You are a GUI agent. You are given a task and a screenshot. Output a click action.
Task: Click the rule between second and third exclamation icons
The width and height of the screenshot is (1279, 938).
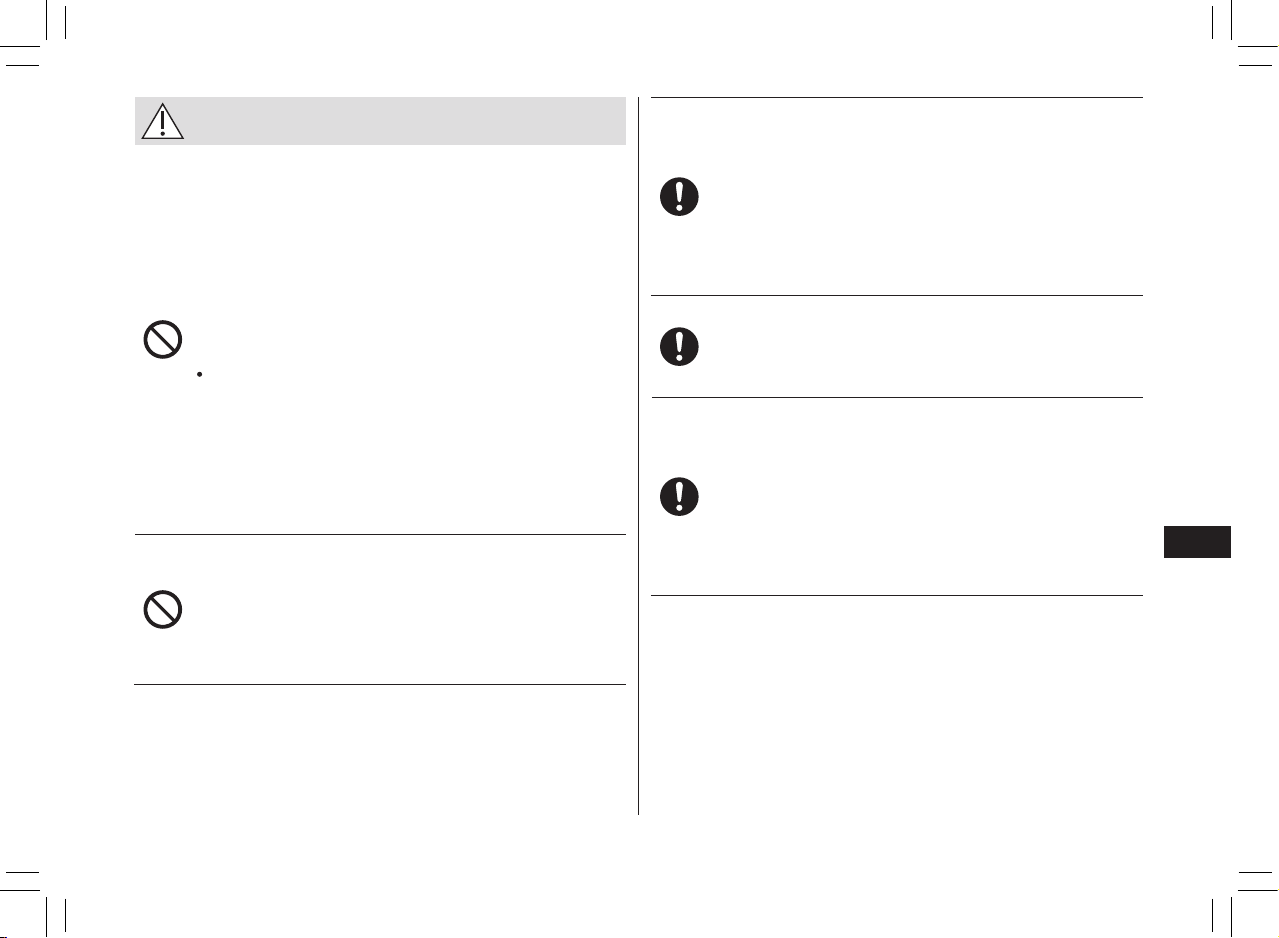point(897,397)
